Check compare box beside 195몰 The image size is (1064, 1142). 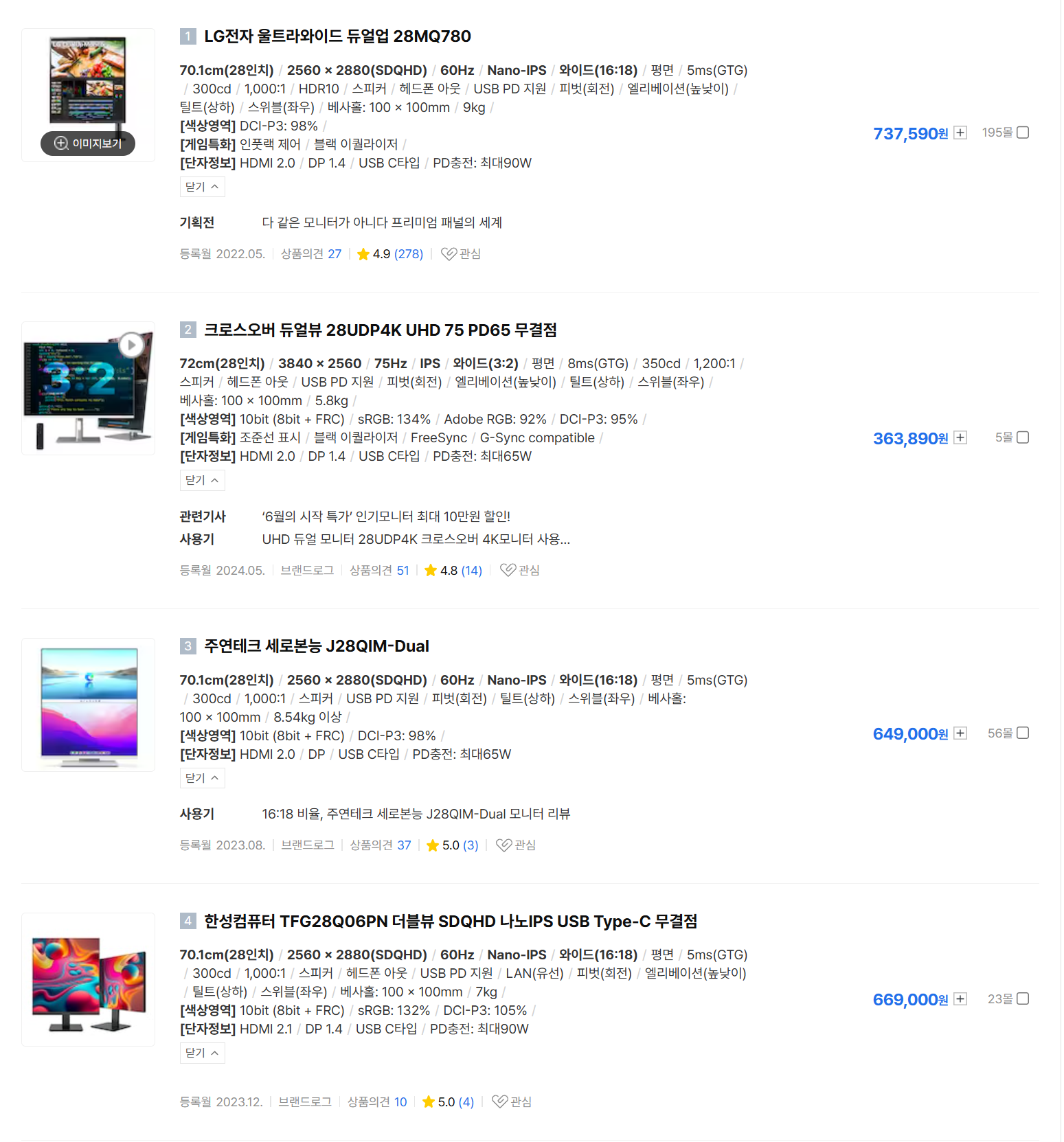pyautogui.click(x=1023, y=133)
